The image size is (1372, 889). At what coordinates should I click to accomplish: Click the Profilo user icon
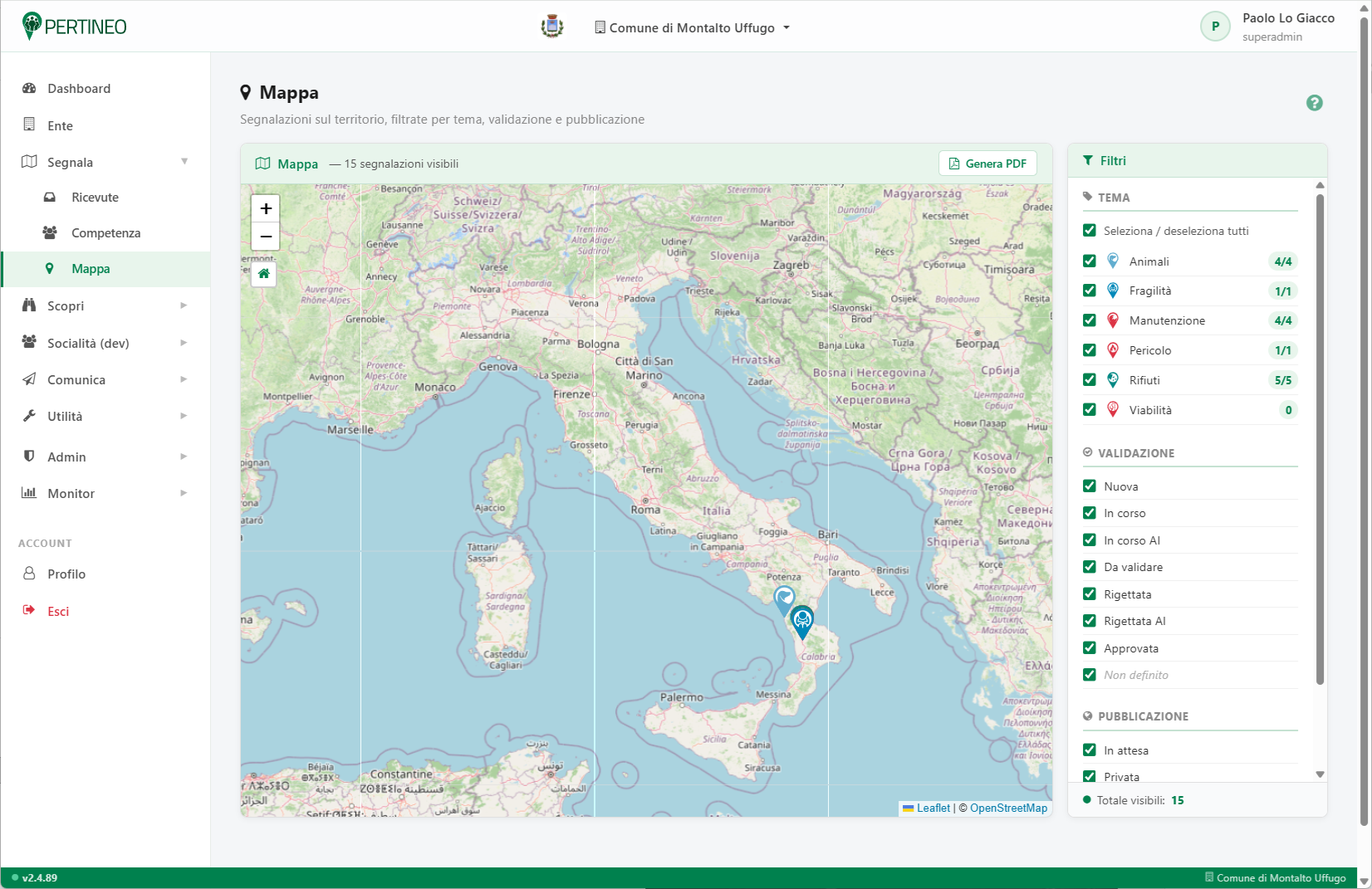coord(29,574)
